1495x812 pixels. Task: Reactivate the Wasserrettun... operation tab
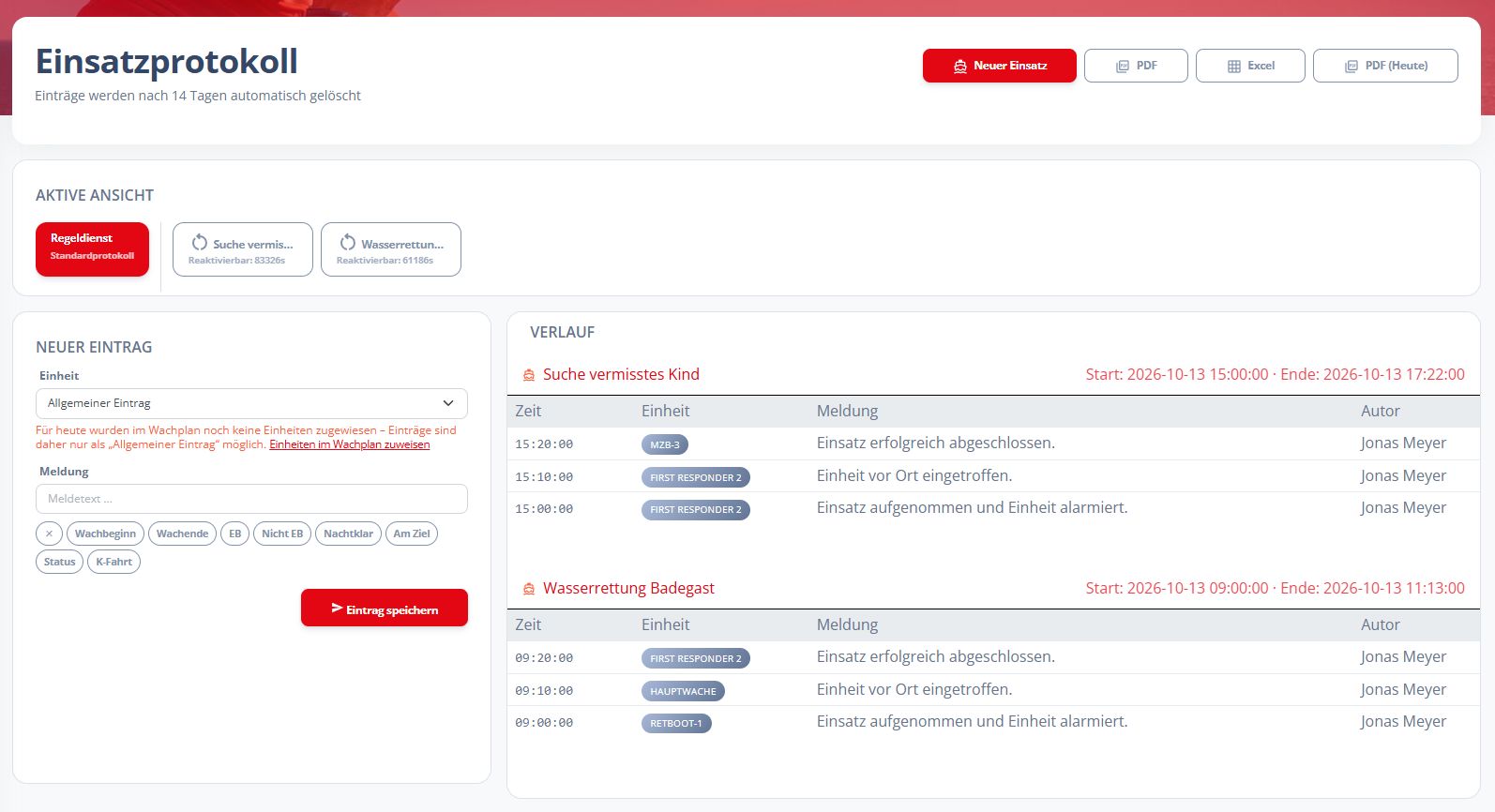pyautogui.click(x=391, y=249)
